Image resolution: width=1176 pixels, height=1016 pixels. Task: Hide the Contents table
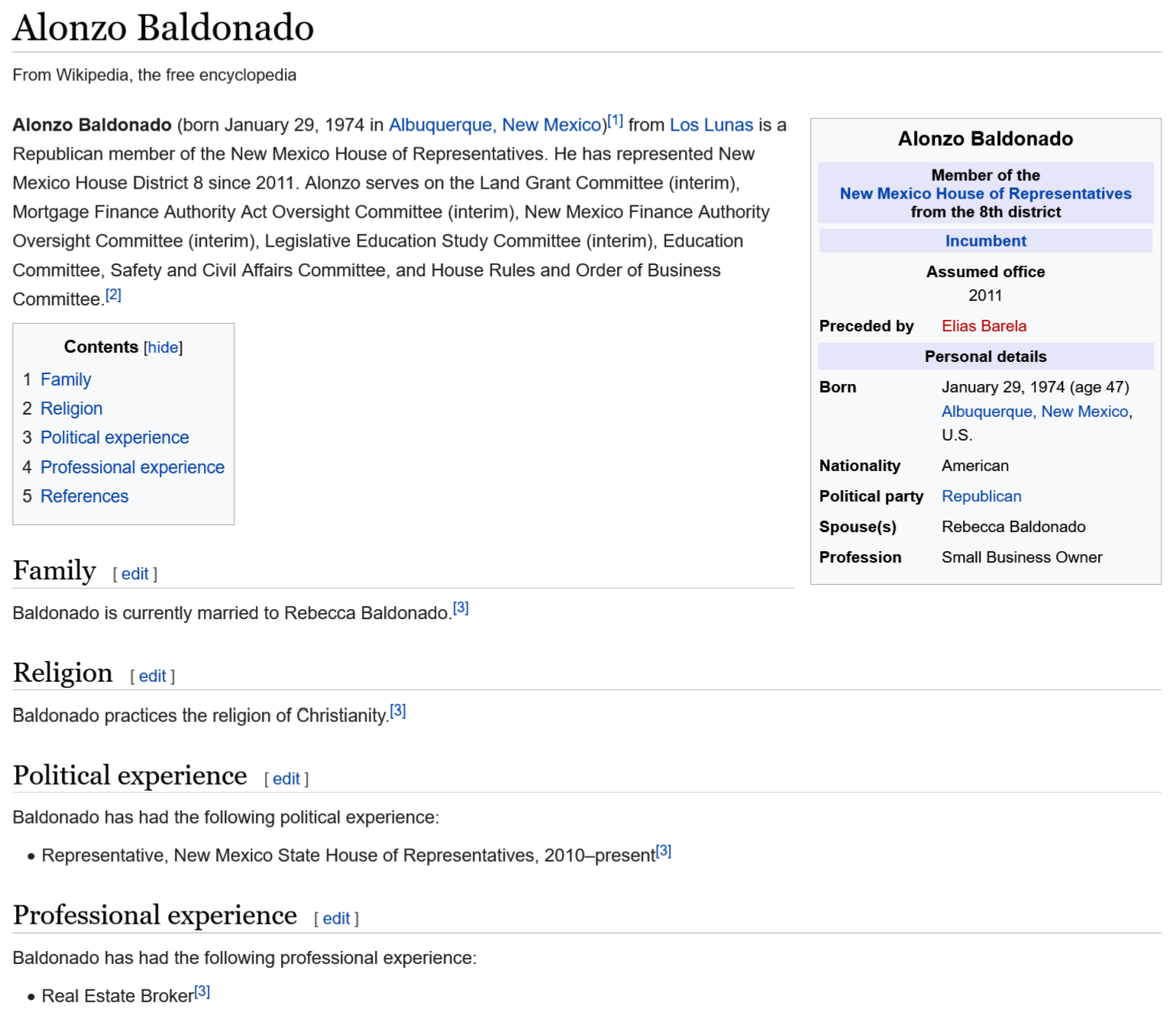[x=163, y=347]
